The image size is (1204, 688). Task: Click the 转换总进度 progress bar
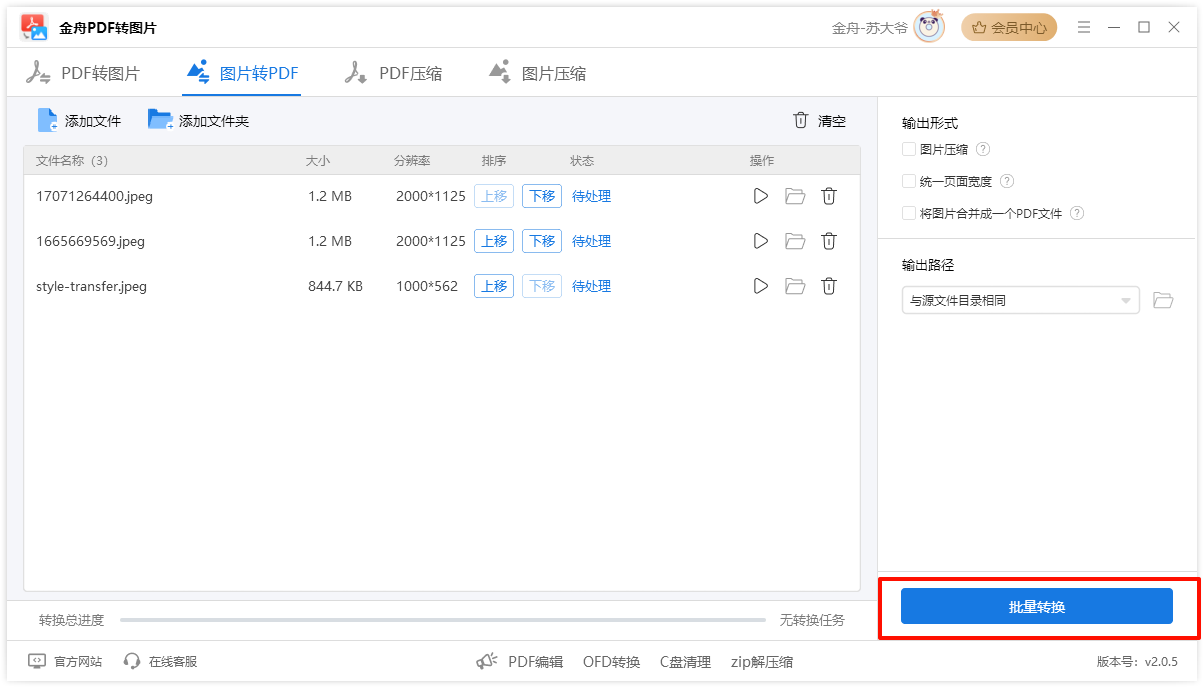coord(442,620)
